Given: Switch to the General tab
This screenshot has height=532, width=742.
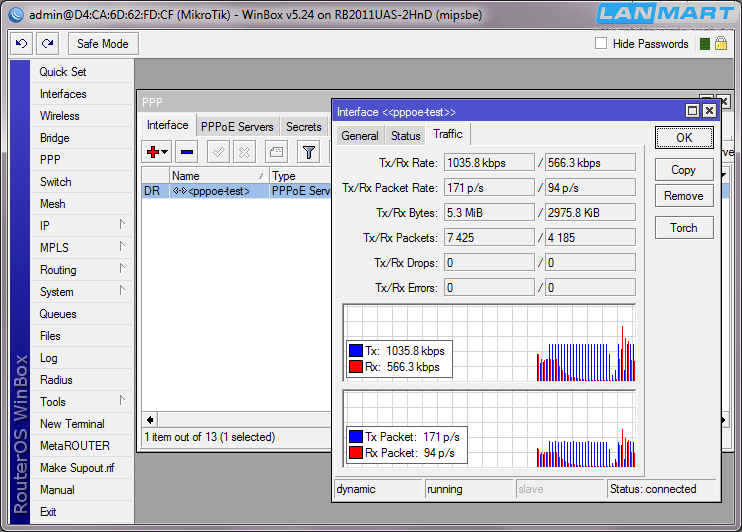Looking at the screenshot, I should tap(360, 136).
